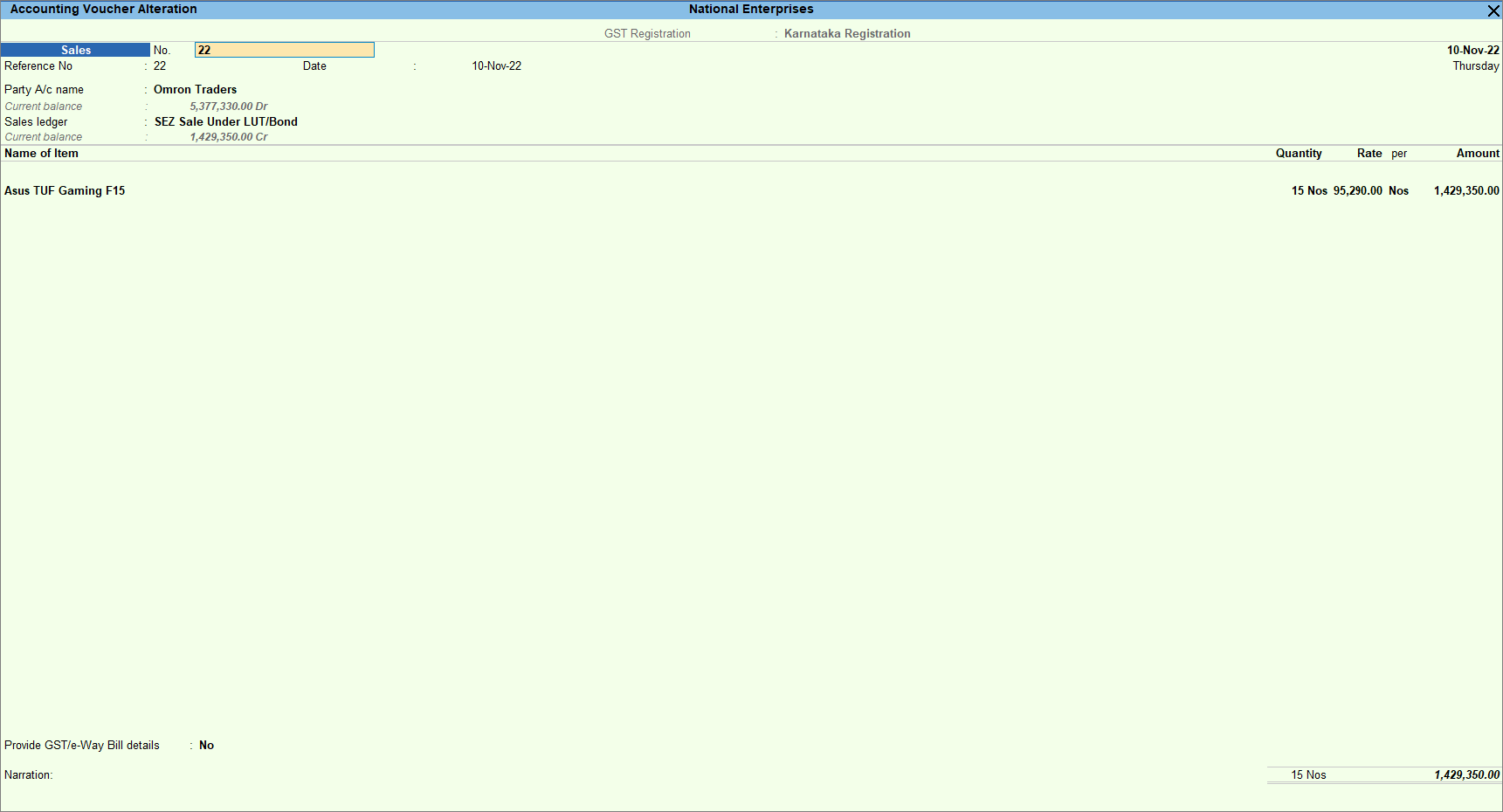Select the item rate unit Nos

click(x=1398, y=190)
